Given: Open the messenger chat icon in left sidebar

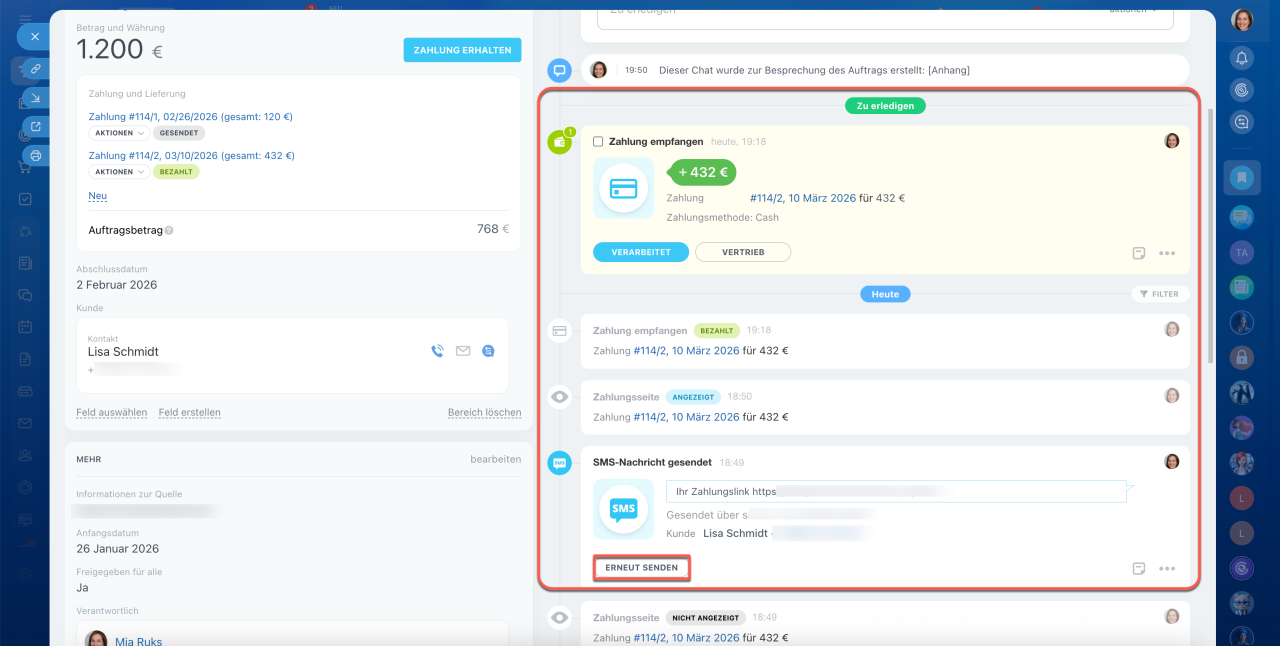Looking at the screenshot, I should click(25, 295).
